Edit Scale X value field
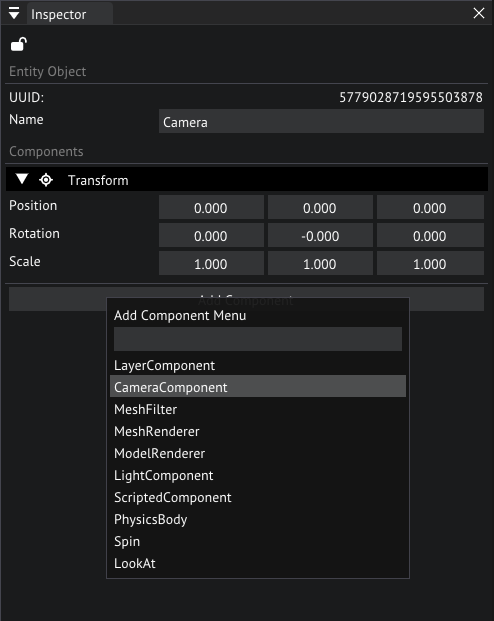The width and height of the screenshot is (494, 621). 211,263
